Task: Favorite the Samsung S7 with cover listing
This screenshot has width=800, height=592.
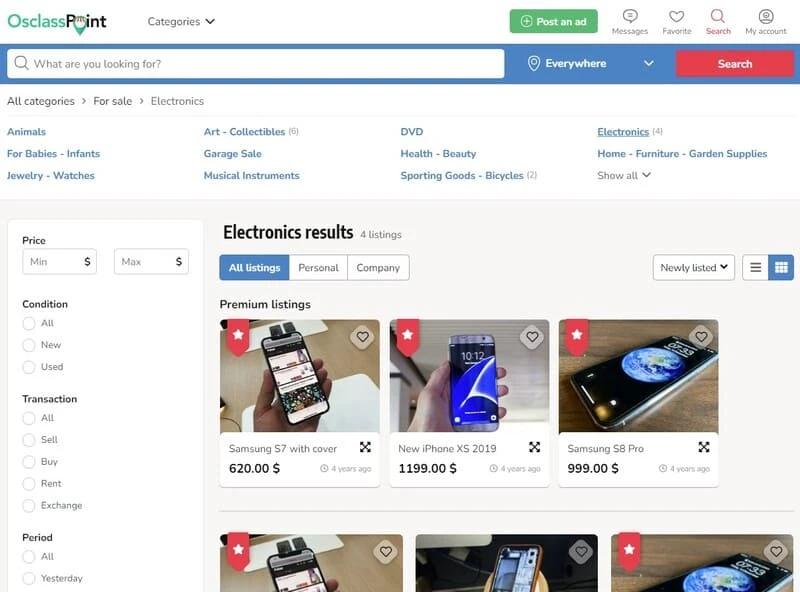Action: pos(363,337)
